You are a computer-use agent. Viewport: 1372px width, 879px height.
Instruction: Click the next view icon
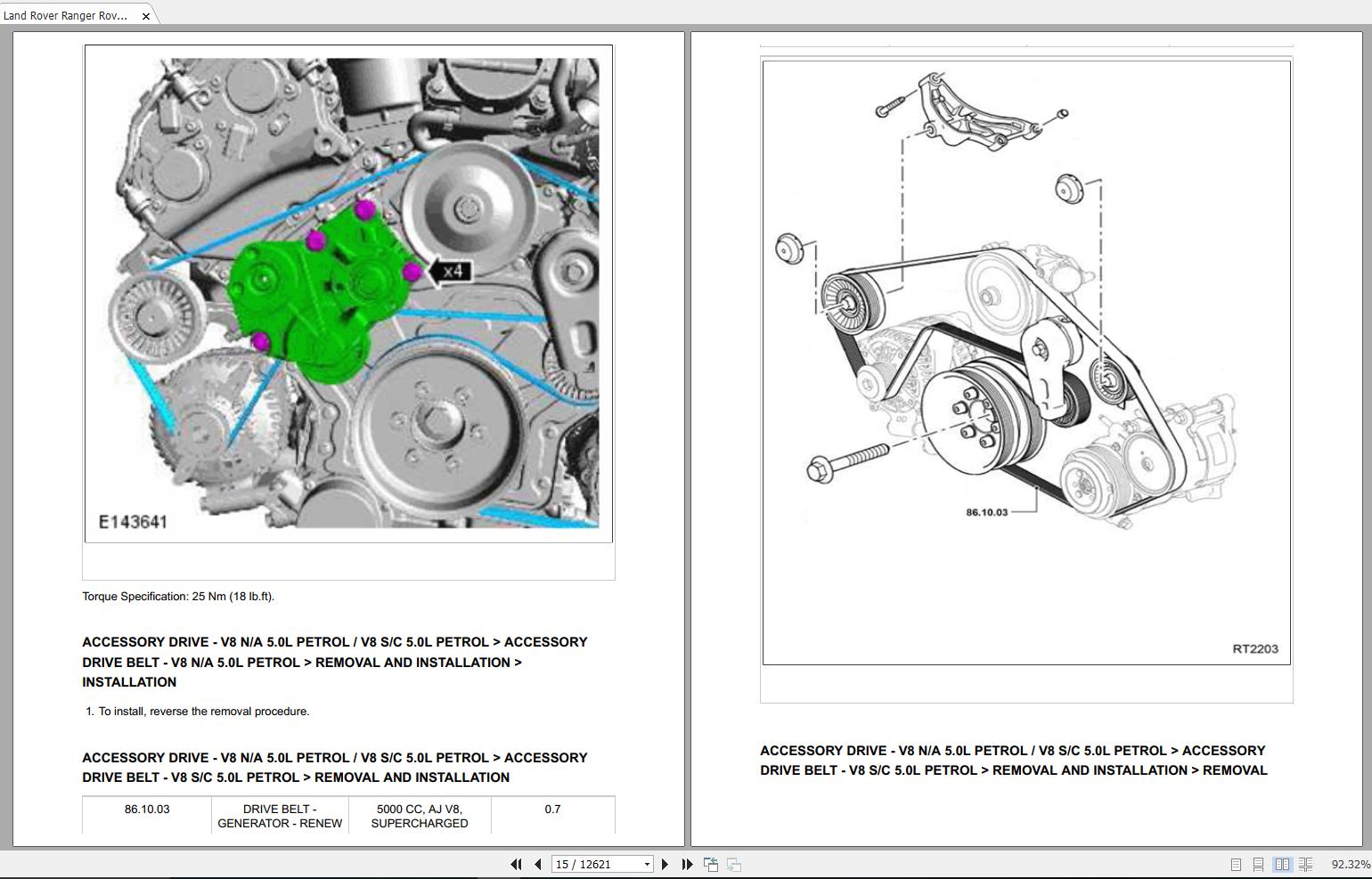click(734, 864)
